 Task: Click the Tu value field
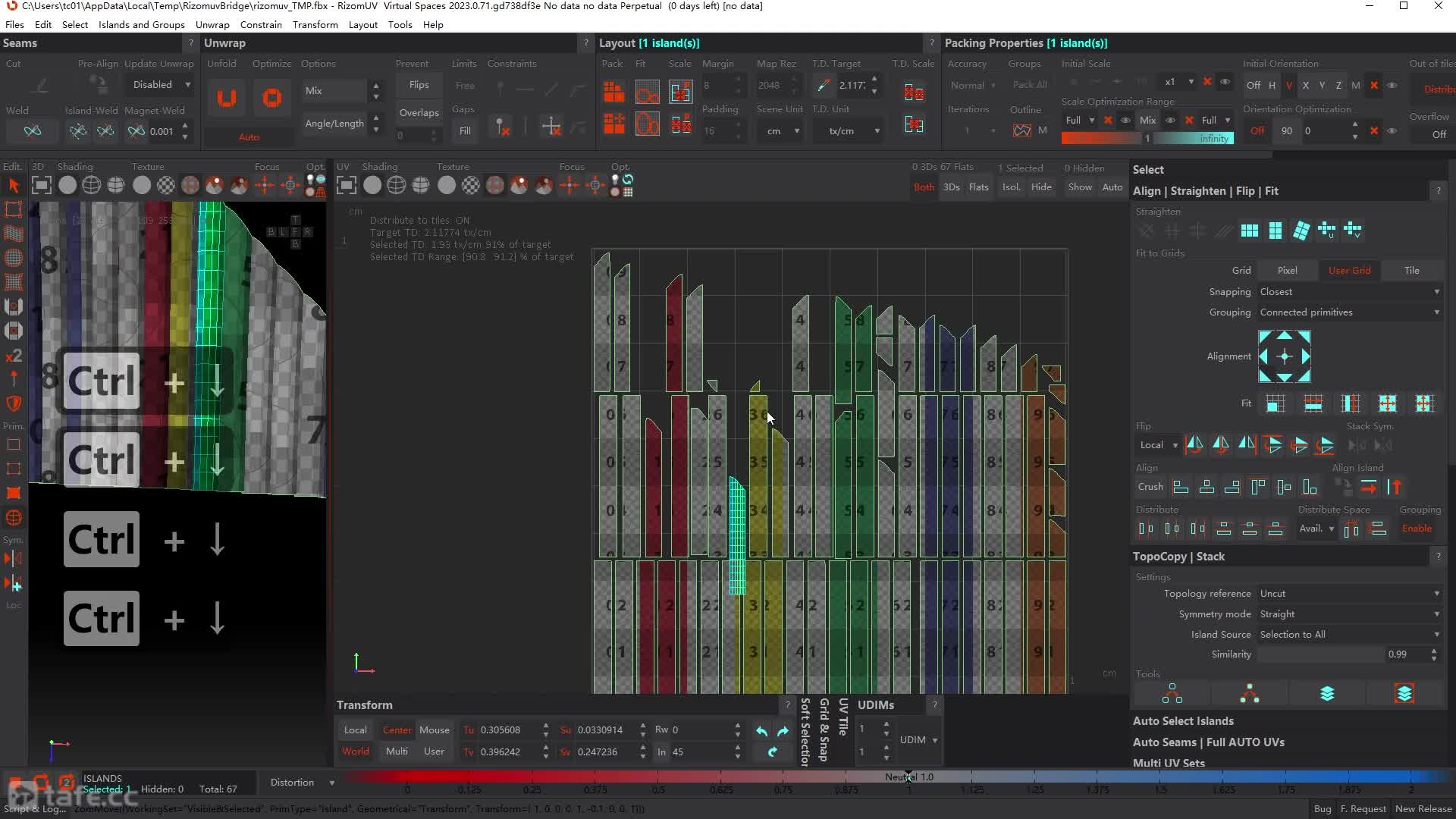tap(509, 730)
